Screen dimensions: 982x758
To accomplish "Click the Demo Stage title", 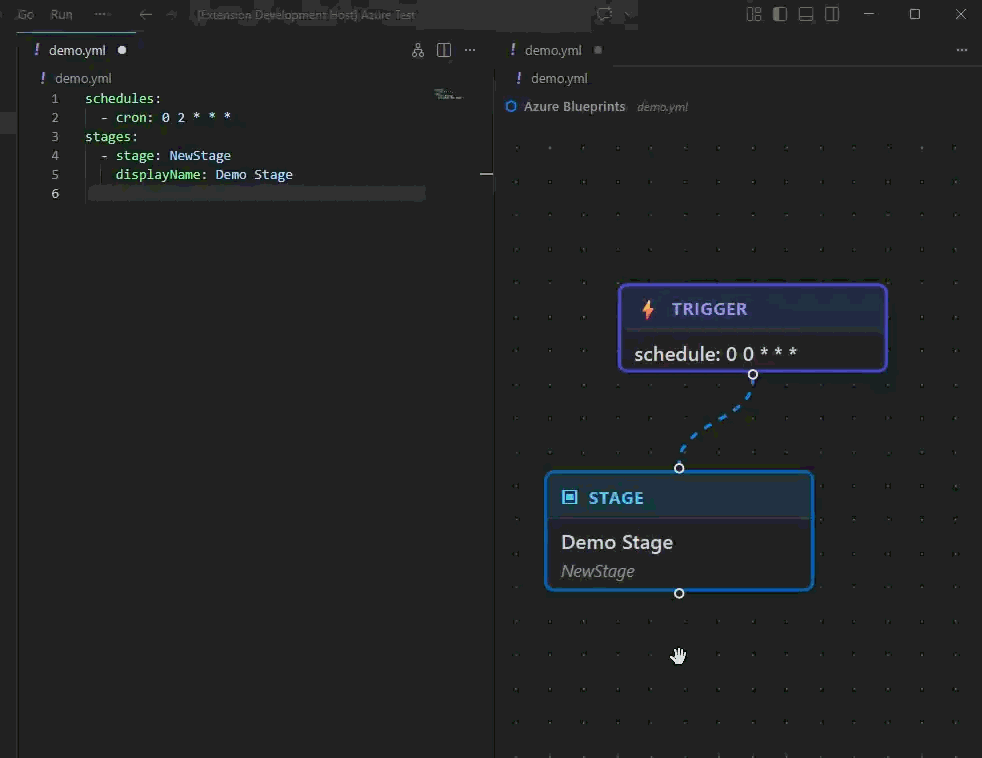I will 617,542.
